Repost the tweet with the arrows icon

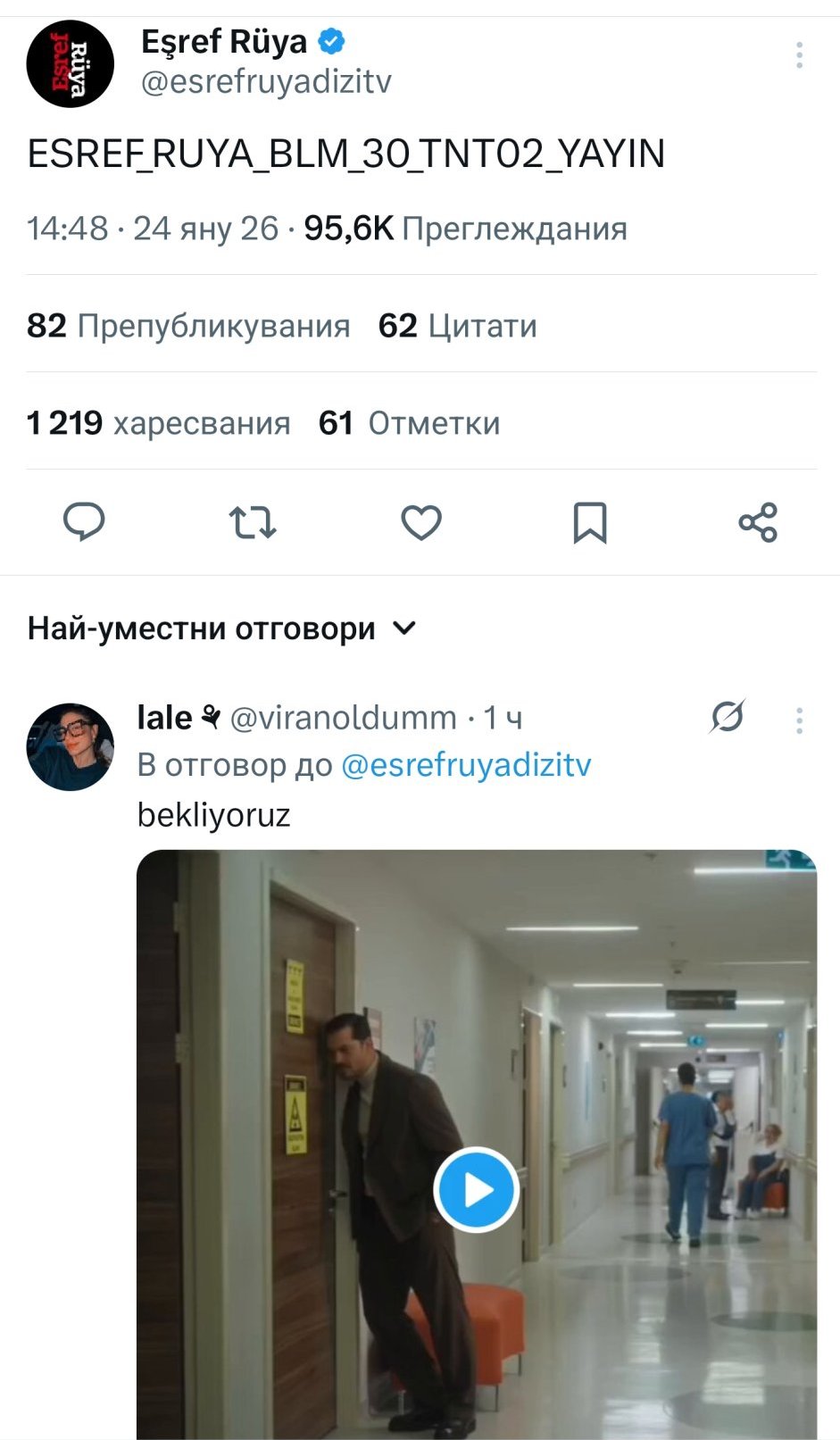coord(253,522)
